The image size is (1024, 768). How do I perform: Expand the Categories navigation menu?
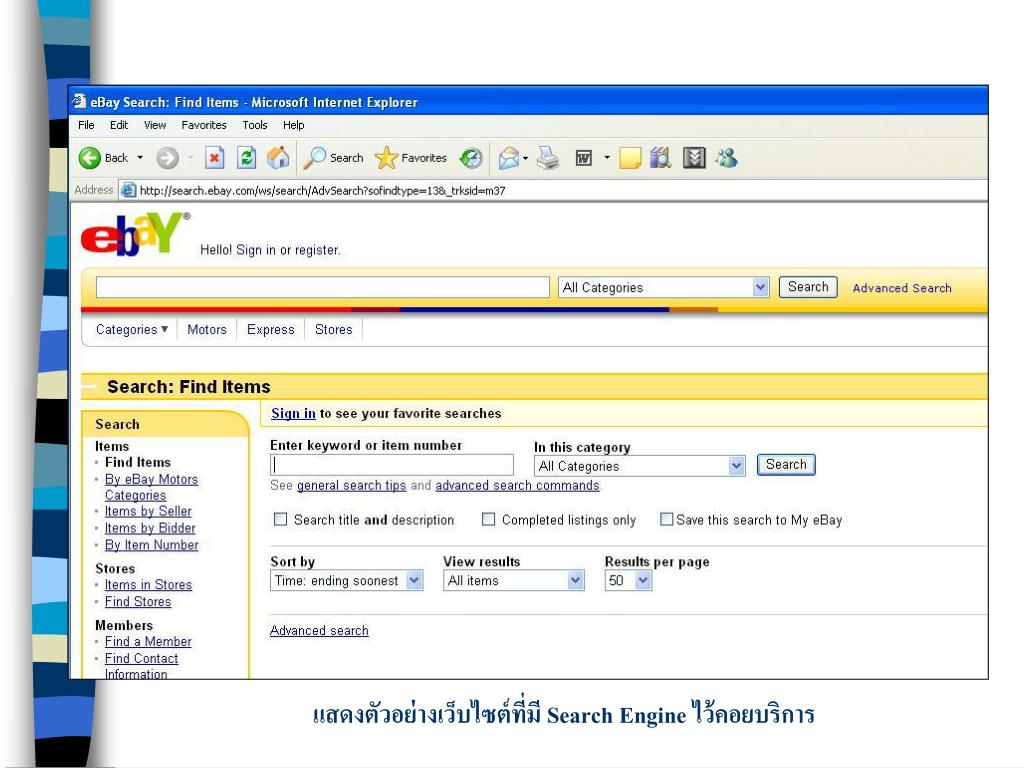tap(132, 329)
